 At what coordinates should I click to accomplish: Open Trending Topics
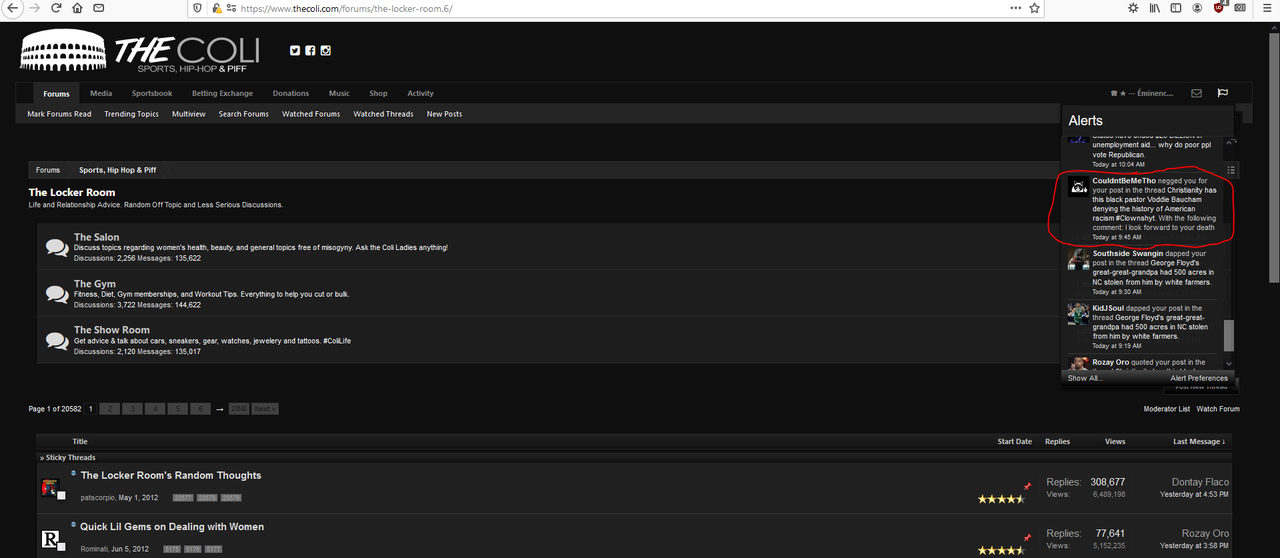point(131,114)
